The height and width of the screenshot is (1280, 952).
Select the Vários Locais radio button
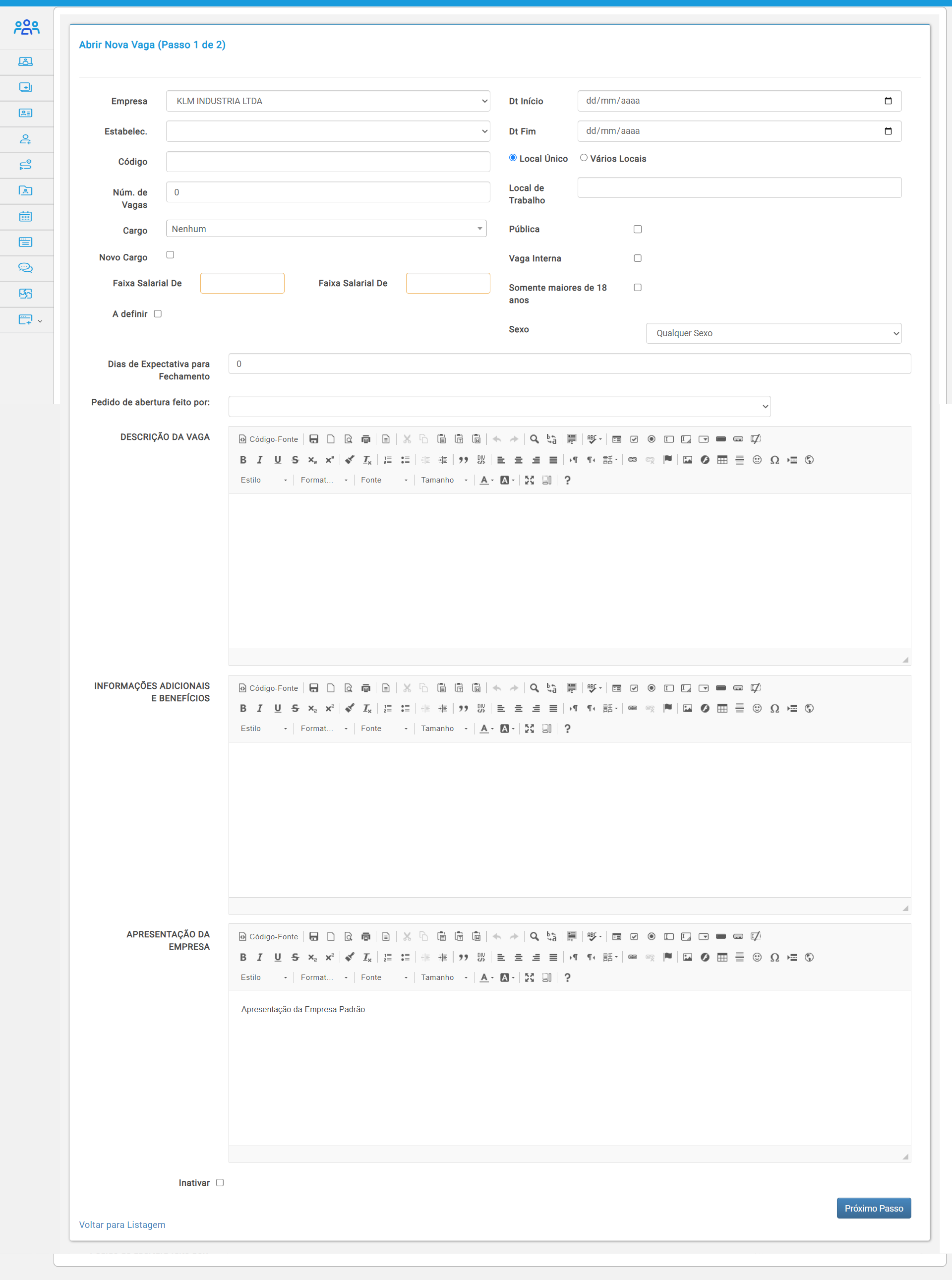tap(584, 158)
